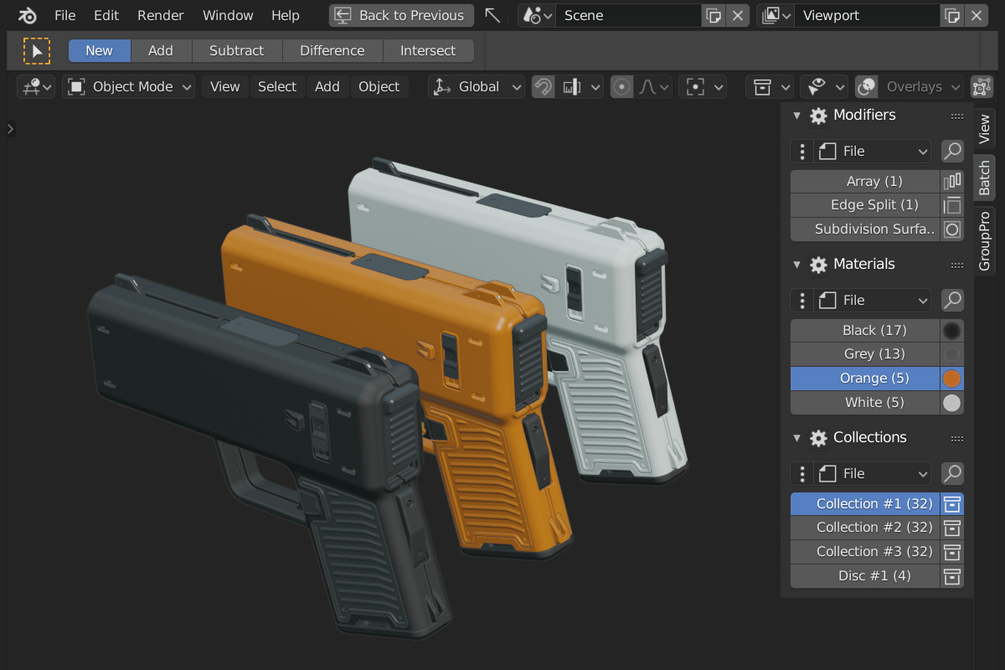
Task: Click the Collection #1 archive icon
Action: coord(952,504)
